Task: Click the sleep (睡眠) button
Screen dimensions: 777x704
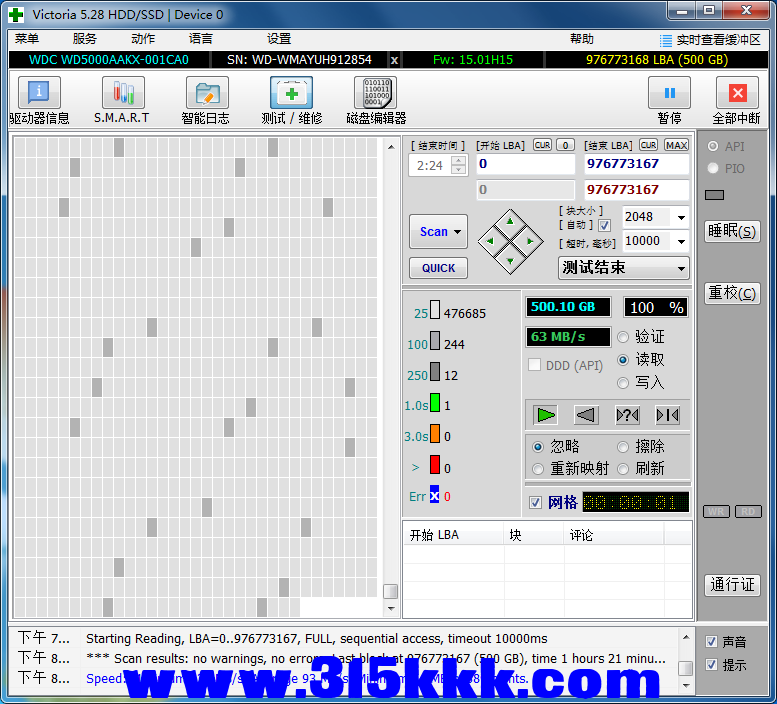Action: click(732, 231)
